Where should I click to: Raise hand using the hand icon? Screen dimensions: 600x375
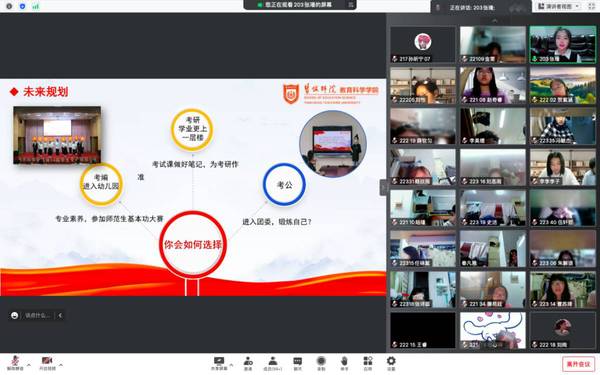(344, 363)
